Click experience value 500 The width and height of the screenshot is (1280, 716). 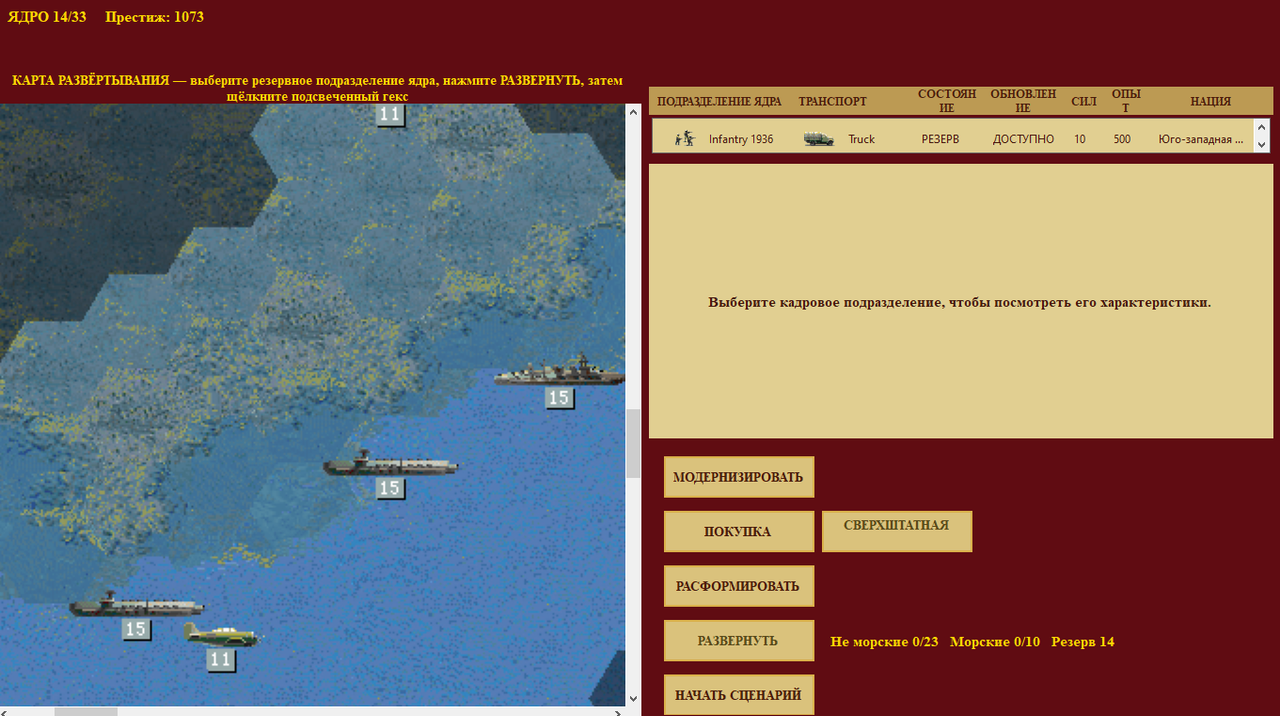click(x=1122, y=139)
